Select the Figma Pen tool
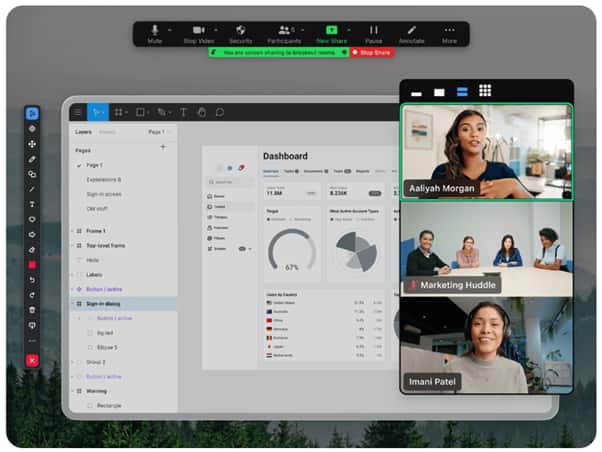This screenshot has width=602, height=452. tap(162, 112)
